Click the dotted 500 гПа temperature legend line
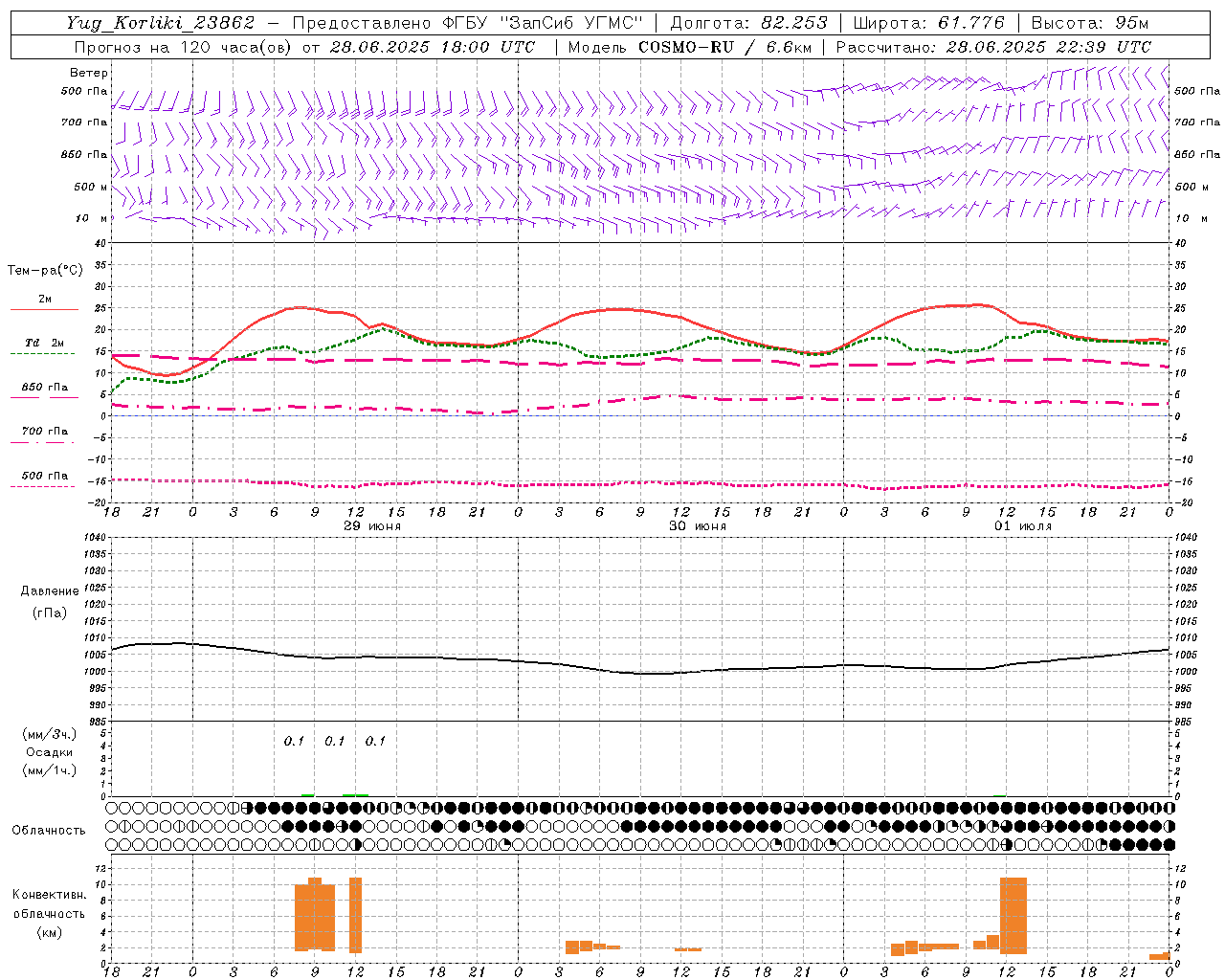1225x980 pixels. 42,487
